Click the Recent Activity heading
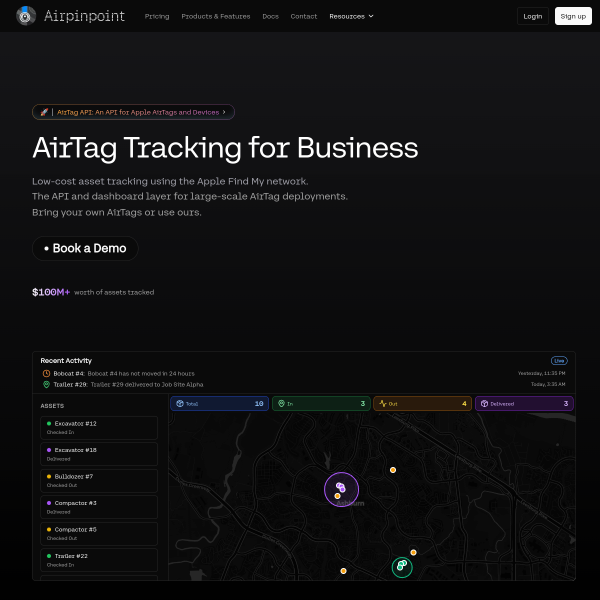Screen dimensions: 600x600 (x=66, y=360)
